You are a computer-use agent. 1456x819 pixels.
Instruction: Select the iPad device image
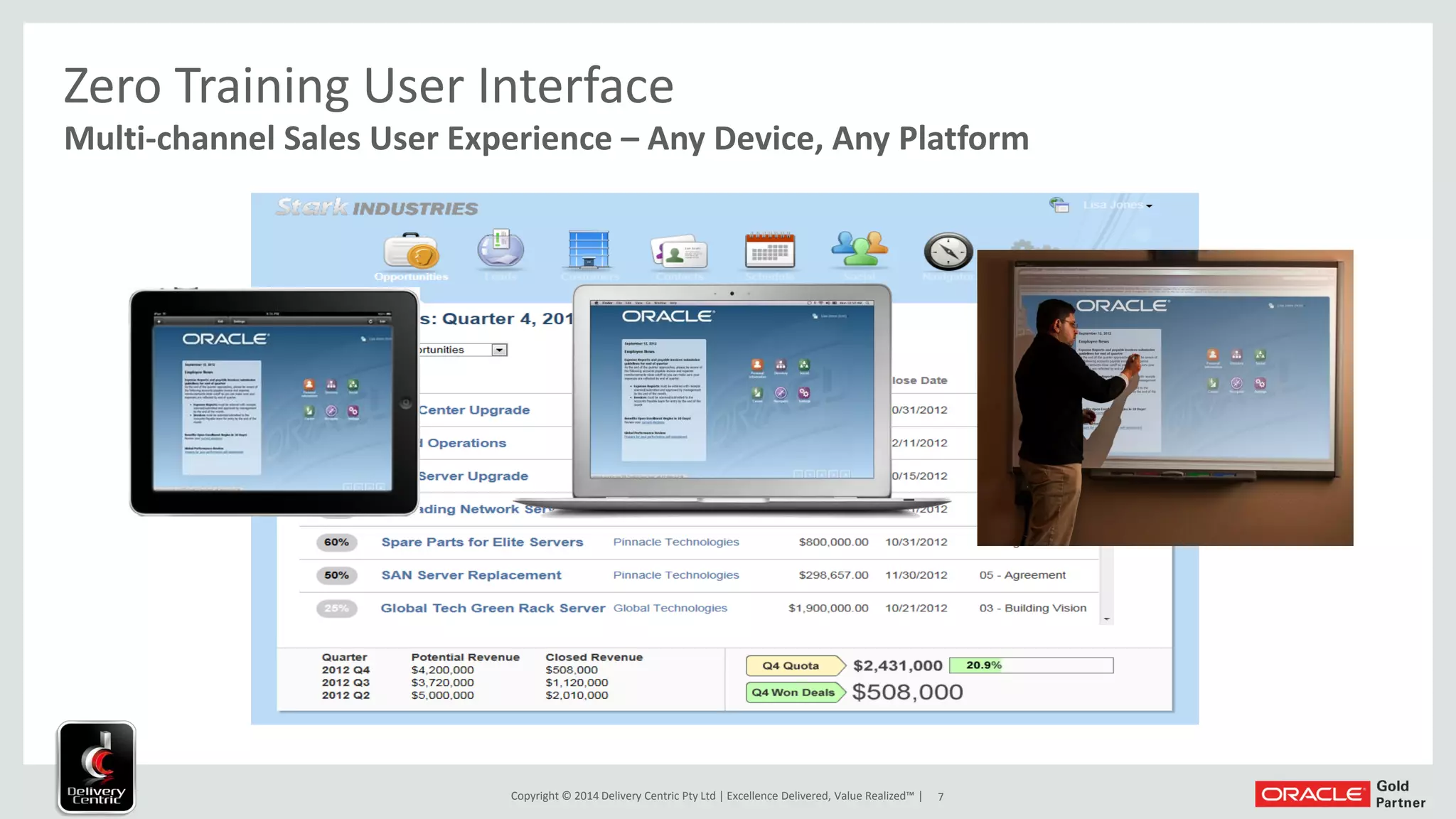point(274,402)
